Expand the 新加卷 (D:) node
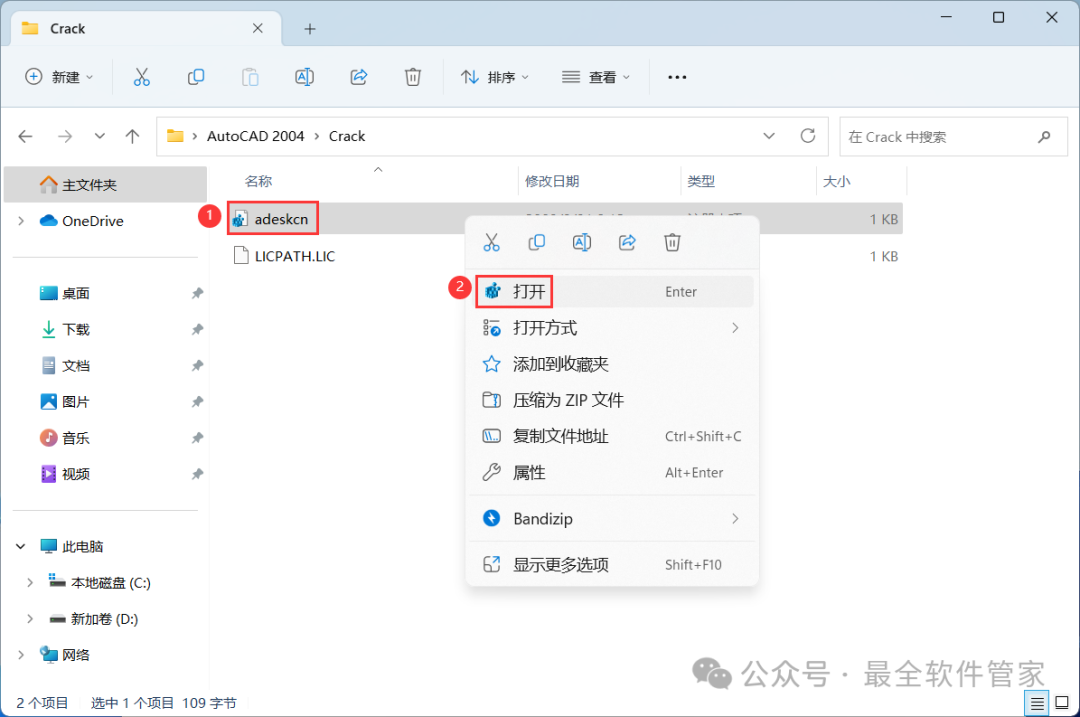Image resolution: width=1080 pixels, height=717 pixels. click(30, 619)
